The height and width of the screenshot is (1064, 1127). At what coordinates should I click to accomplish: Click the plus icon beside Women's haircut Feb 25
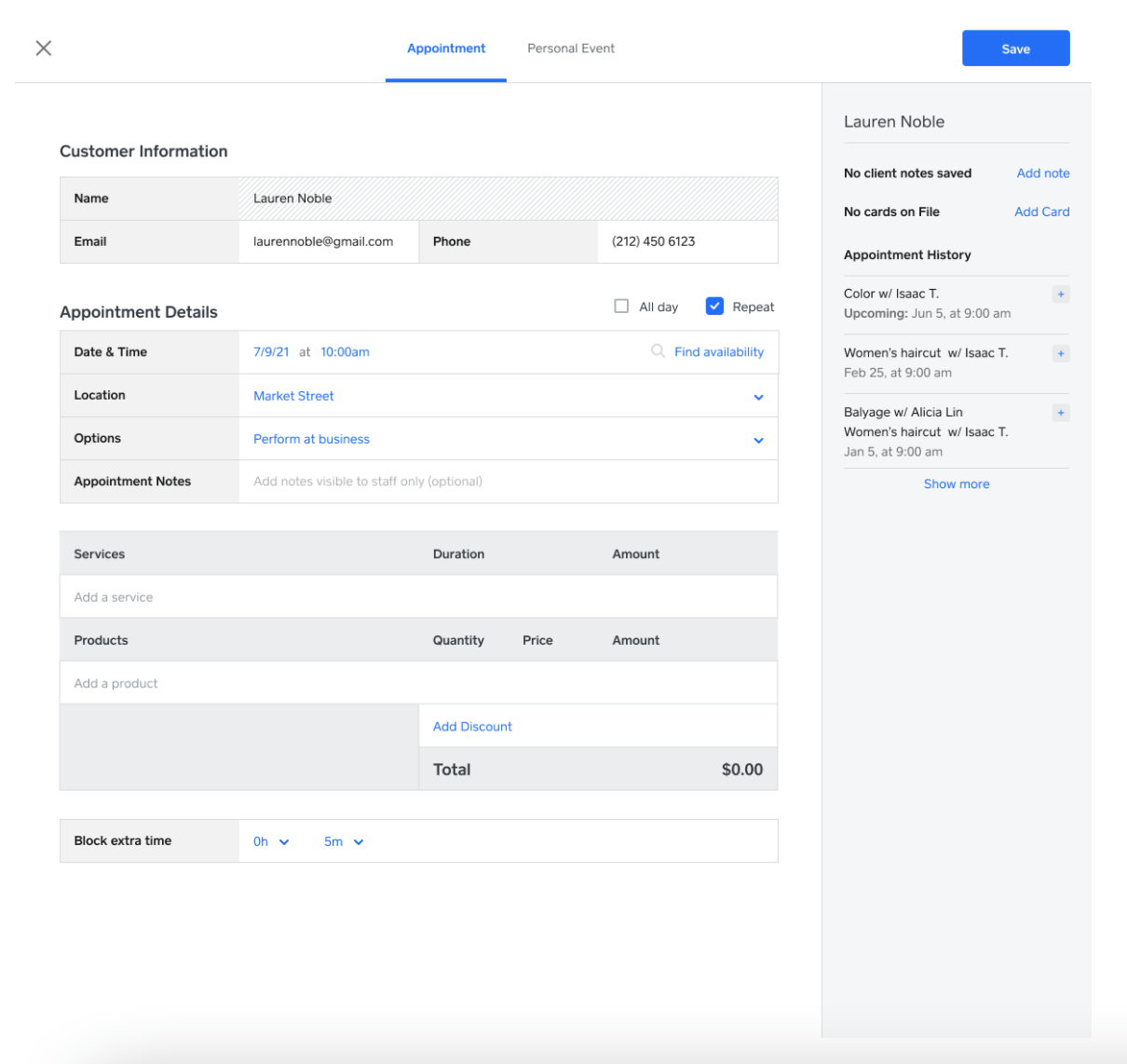tap(1061, 353)
